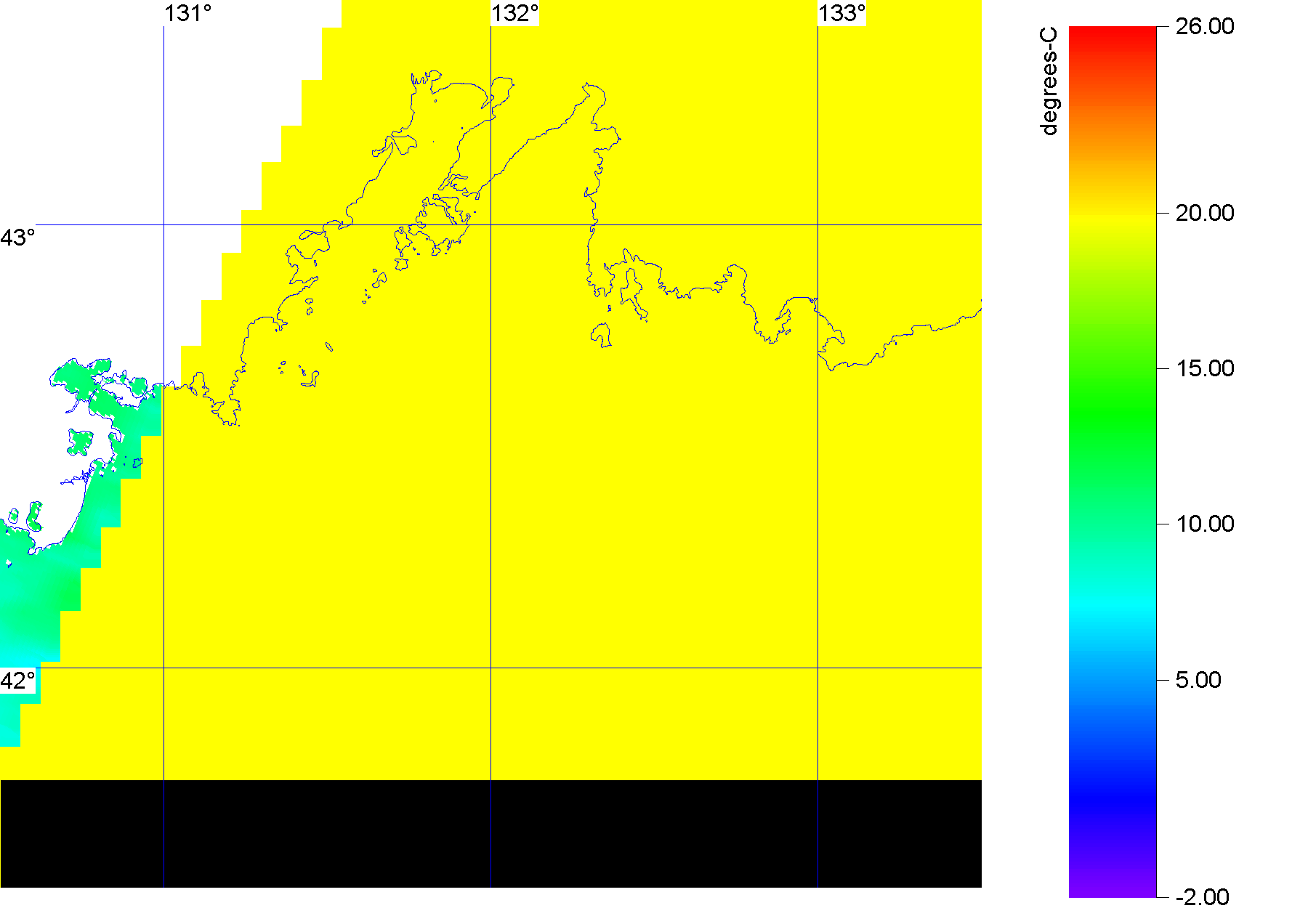Click the degrees-C axis label

[1049, 81]
